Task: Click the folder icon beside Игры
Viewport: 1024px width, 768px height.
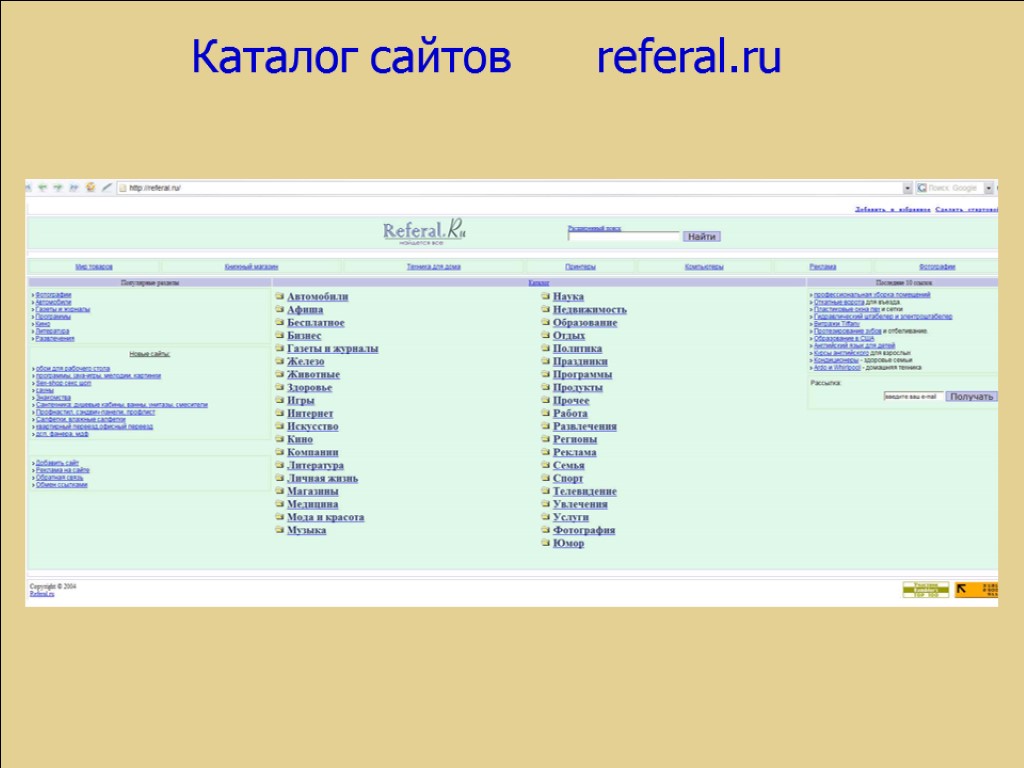Action: [280, 400]
